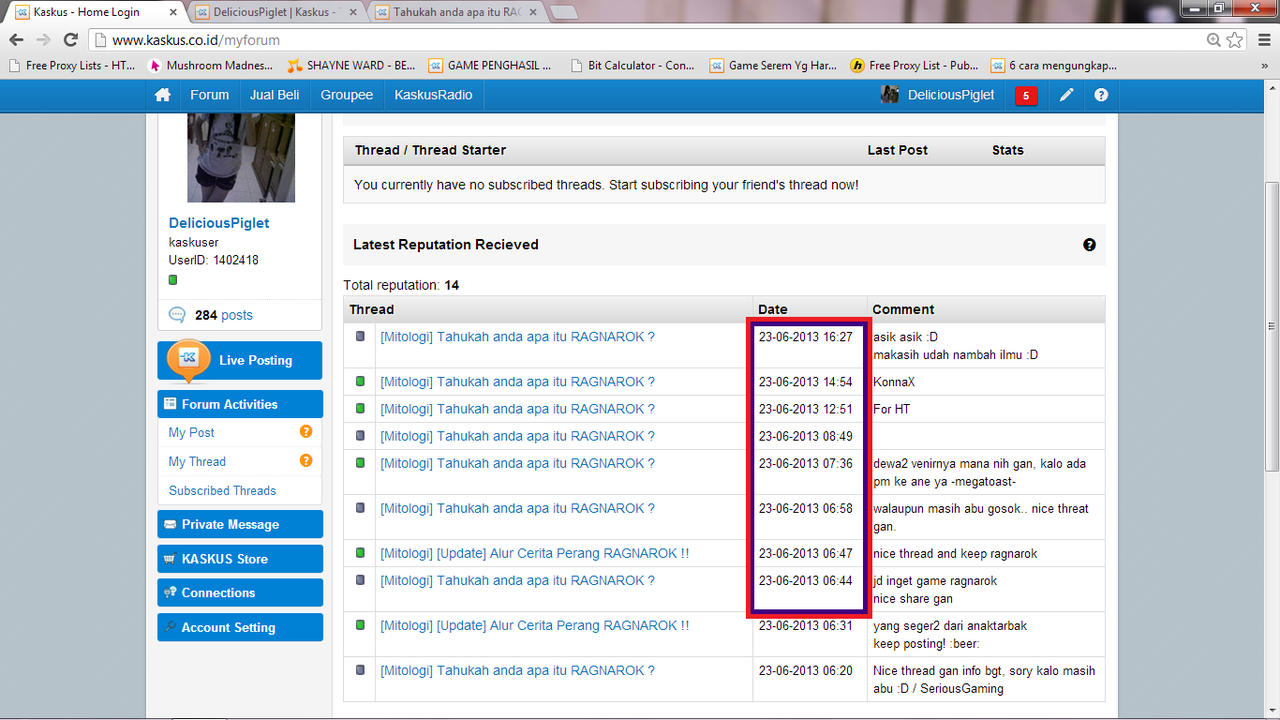Screen dimensions: 1280x720
Task: Open the SHAYNE WARD bookmark
Action: (351, 66)
